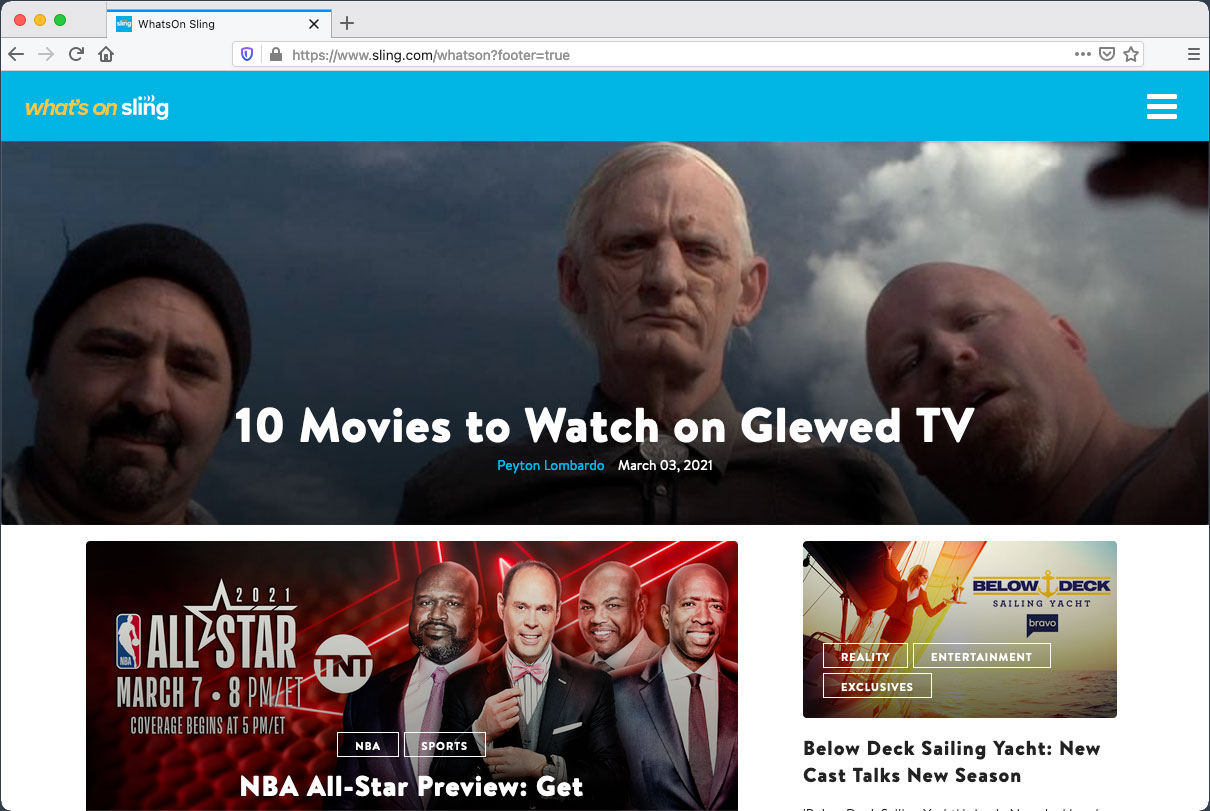1210x811 pixels.
Task: Go back with the browser back arrow
Action: pyautogui.click(x=16, y=54)
